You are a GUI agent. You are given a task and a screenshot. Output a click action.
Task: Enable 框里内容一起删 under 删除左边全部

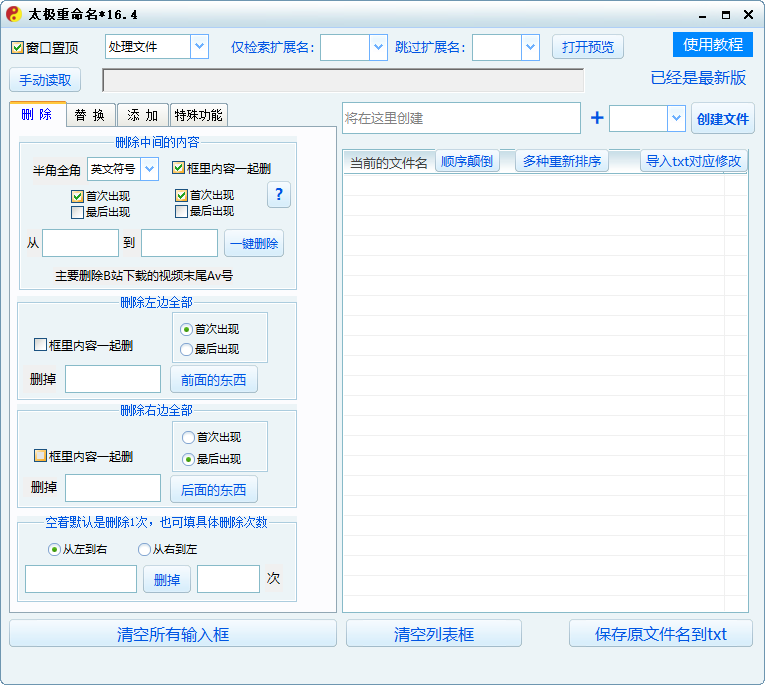41,345
